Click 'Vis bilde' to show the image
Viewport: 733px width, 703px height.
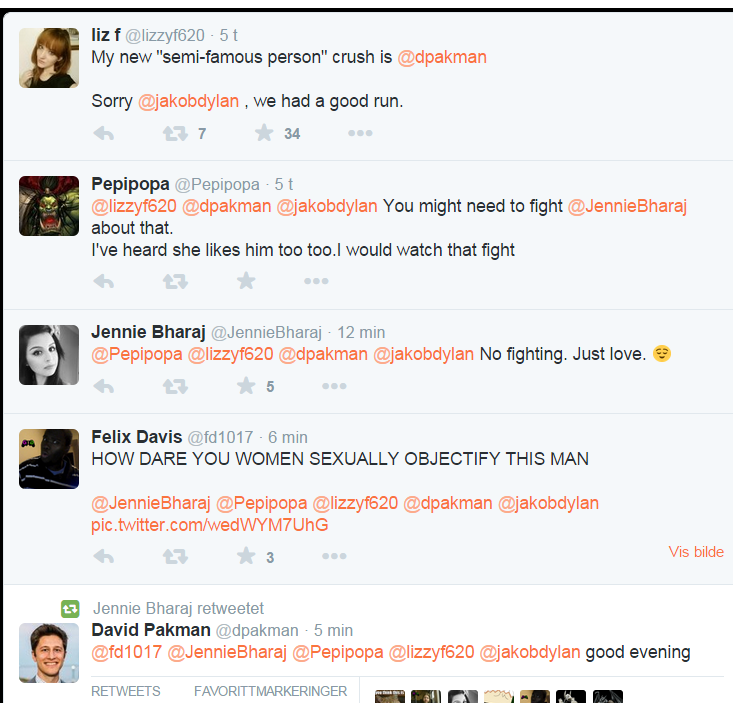696,552
